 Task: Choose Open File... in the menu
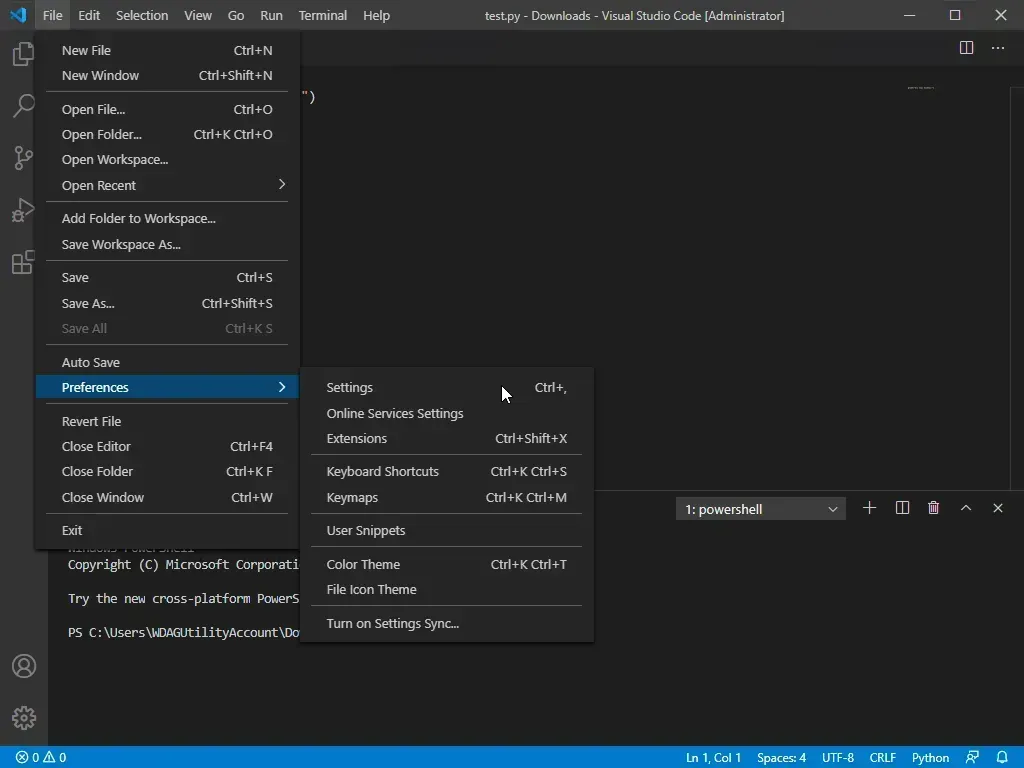(x=167, y=109)
